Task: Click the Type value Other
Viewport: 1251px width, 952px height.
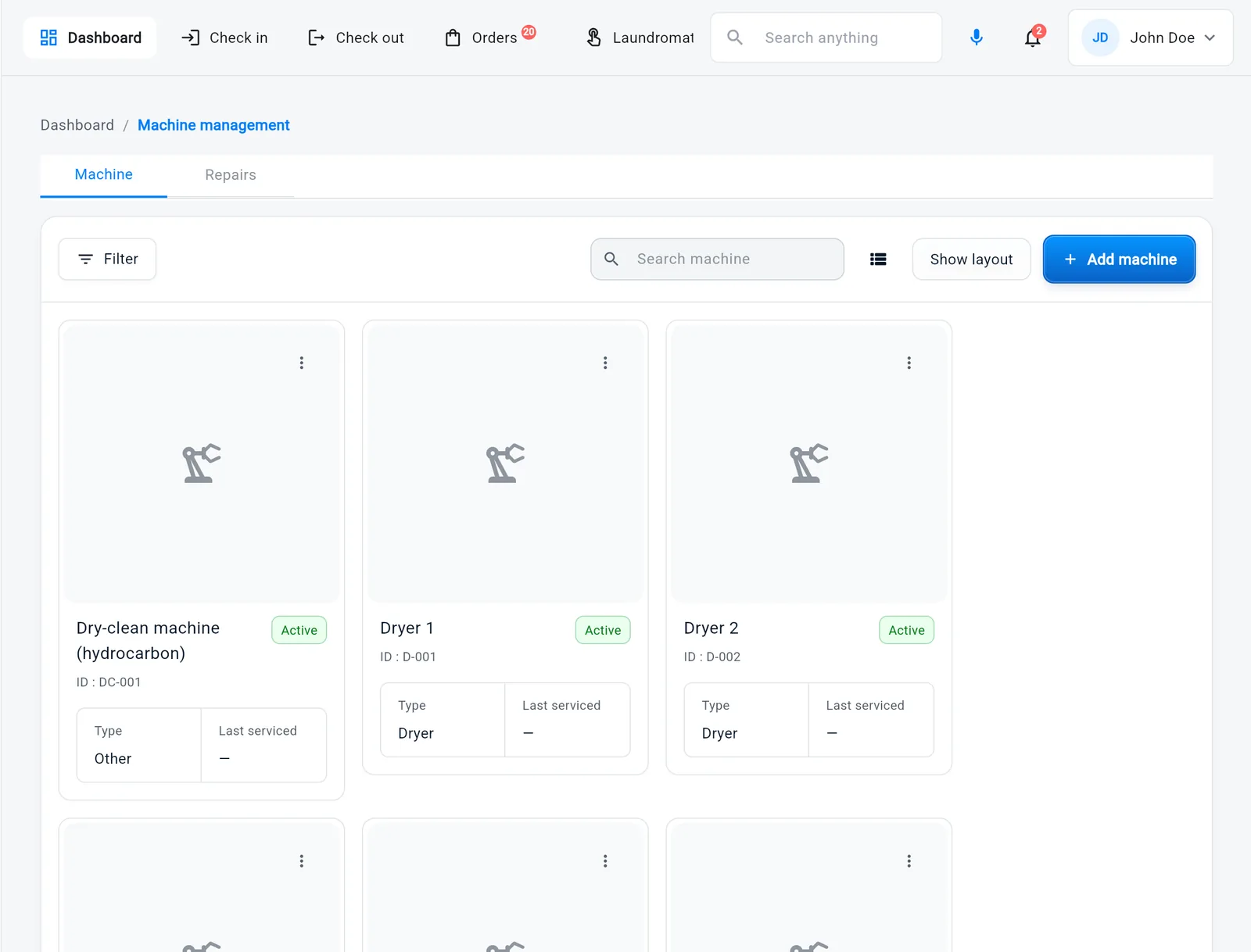Action: pos(113,759)
